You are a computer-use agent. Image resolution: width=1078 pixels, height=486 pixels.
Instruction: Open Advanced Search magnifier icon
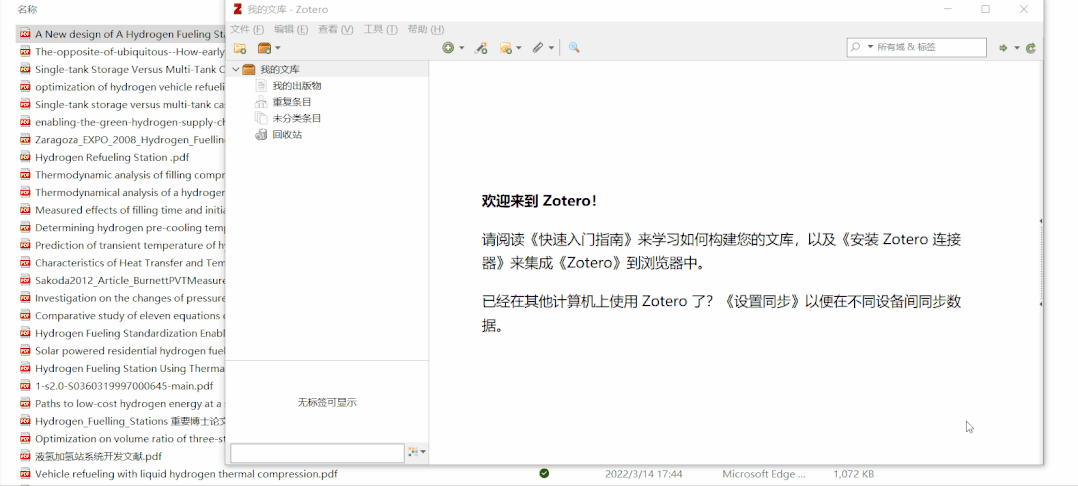(574, 48)
